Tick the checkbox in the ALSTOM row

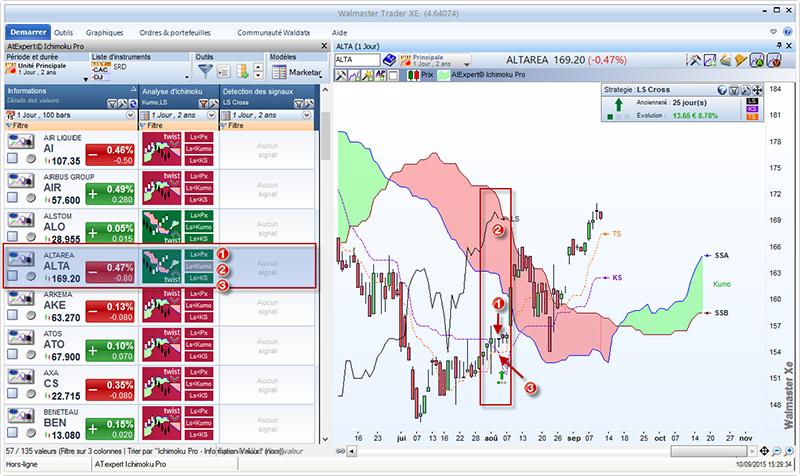pyautogui.click(x=12, y=236)
